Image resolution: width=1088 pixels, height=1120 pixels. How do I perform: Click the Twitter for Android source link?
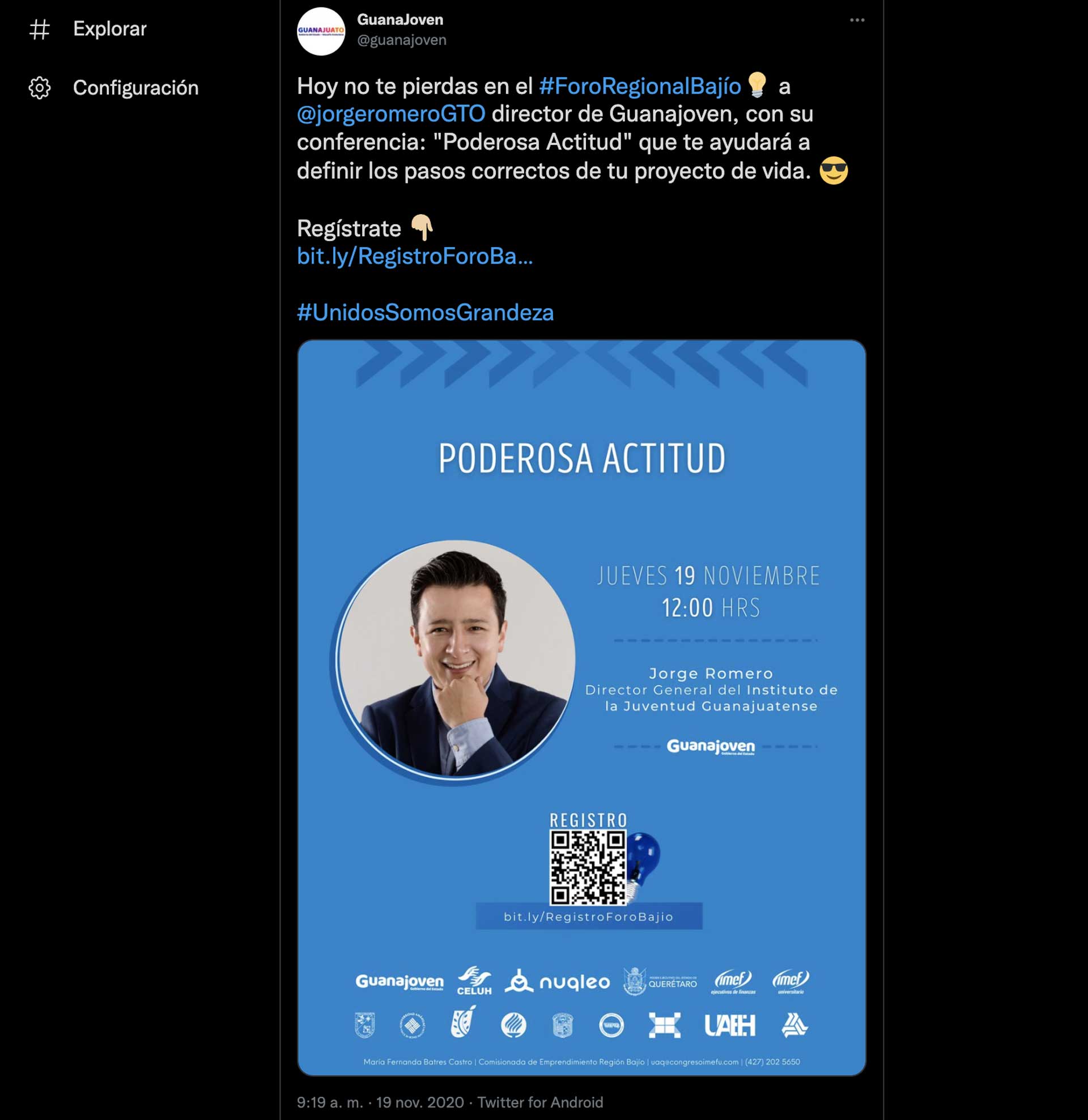coord(540,1102)
